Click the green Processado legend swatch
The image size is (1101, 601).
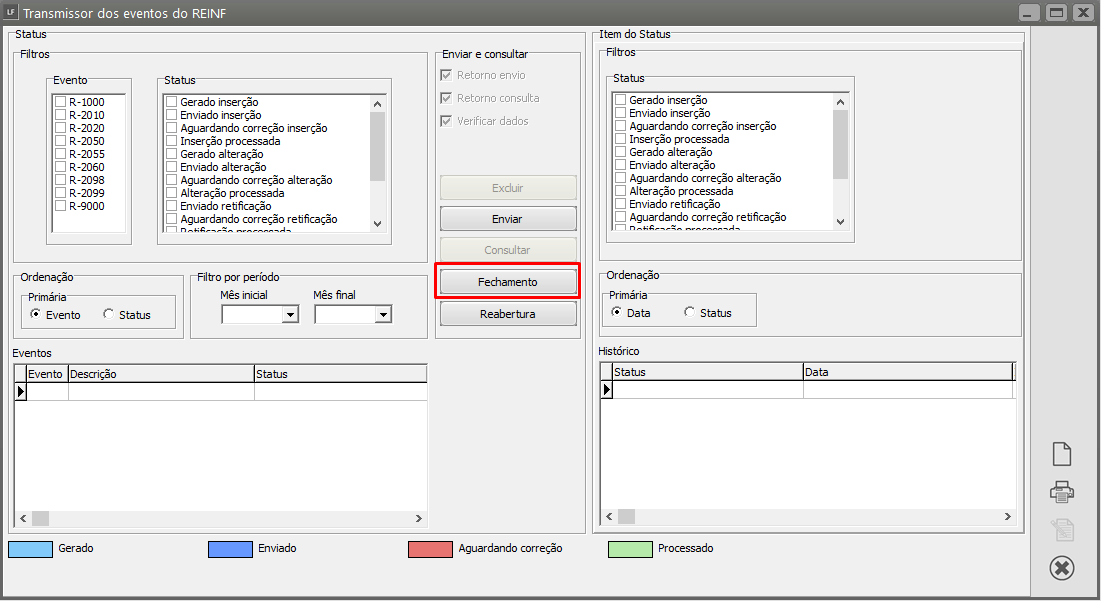tap(629, 549)
